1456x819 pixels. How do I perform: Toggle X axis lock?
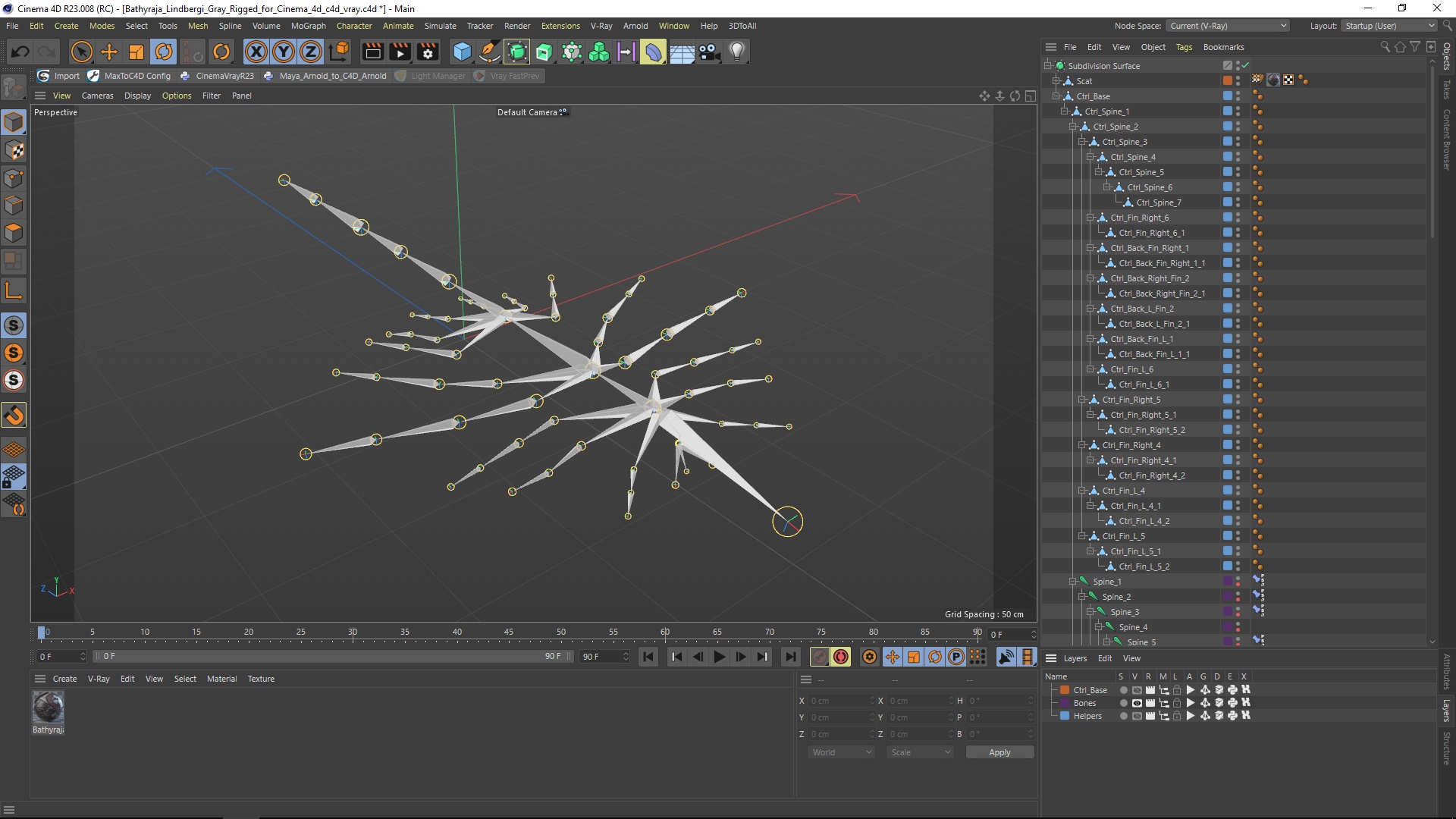point(256,52)
